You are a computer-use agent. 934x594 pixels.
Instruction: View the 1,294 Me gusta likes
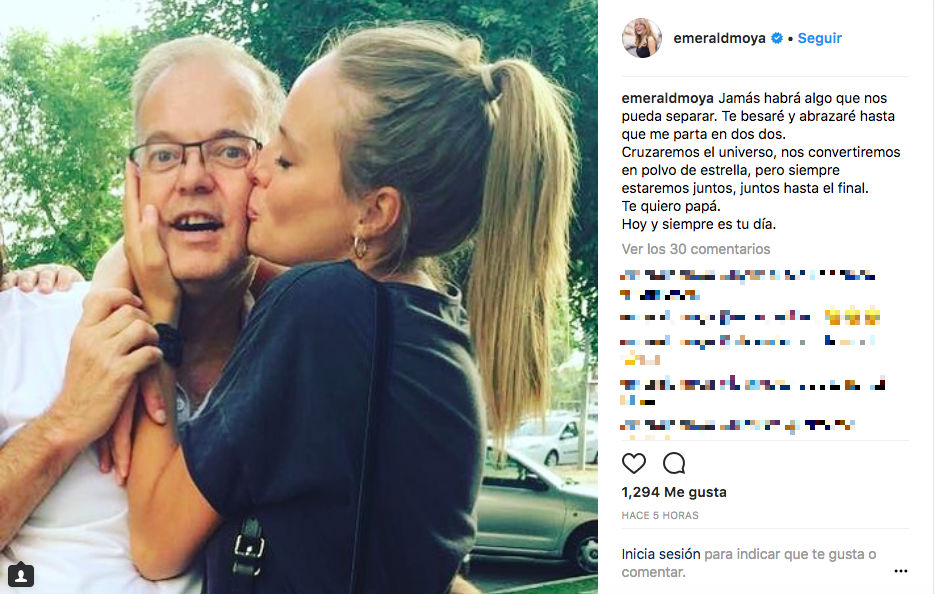(x=674, y=492)
